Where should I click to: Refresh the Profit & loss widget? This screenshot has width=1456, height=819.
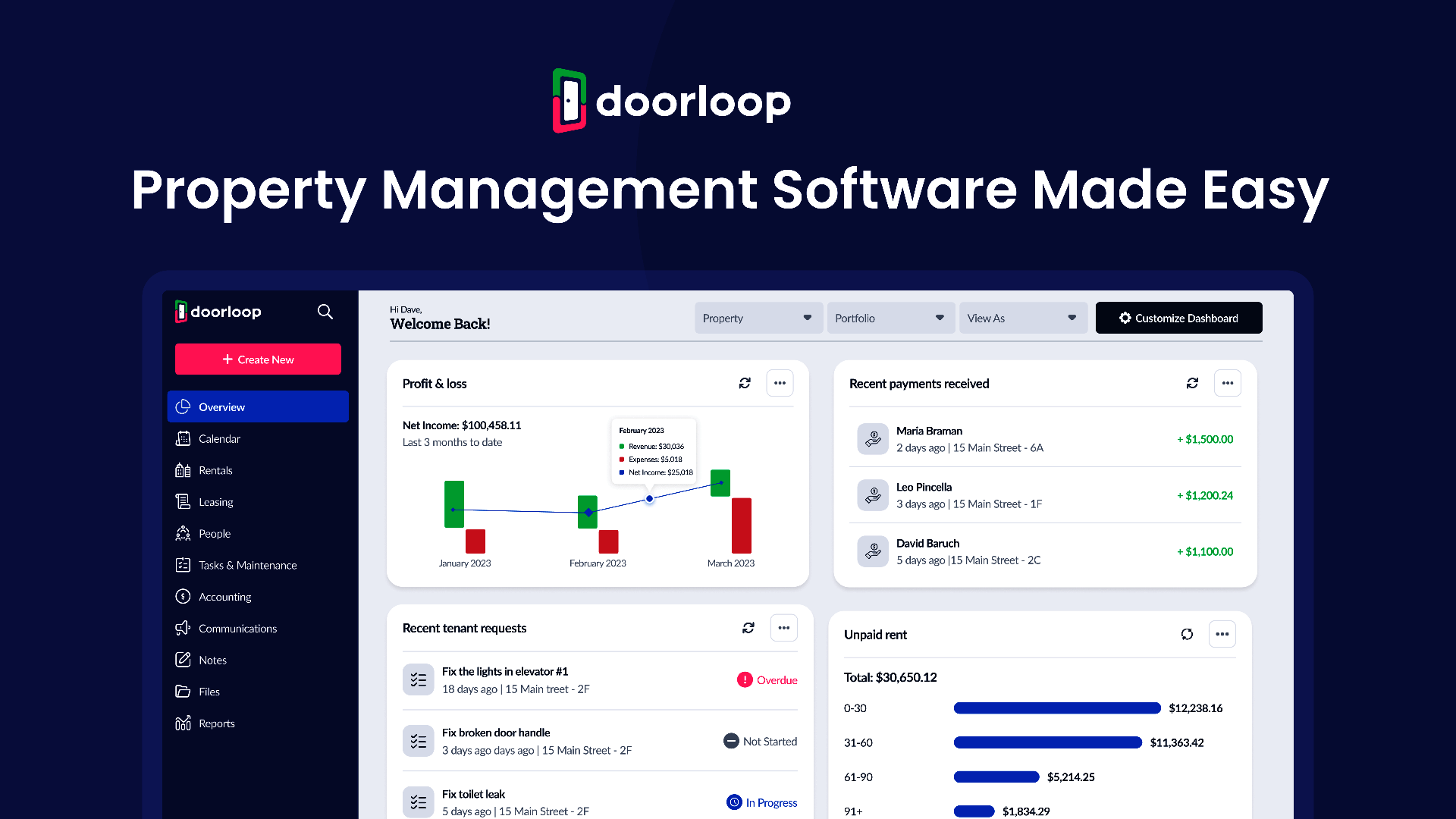coord(745,383)
